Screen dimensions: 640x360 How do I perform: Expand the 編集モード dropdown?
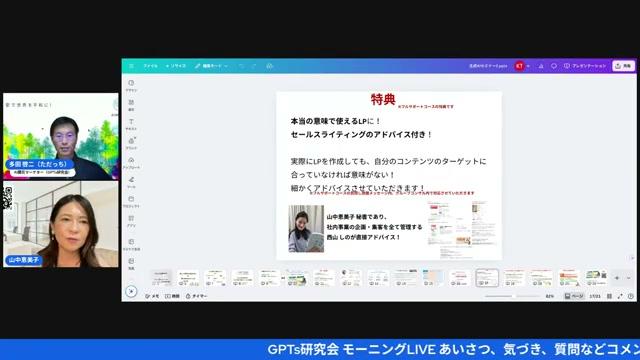point(211,66)
